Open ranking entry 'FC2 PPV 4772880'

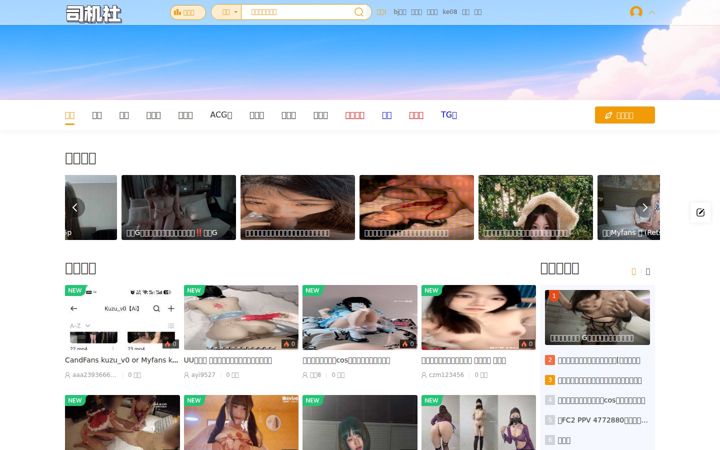pos(602,420)
